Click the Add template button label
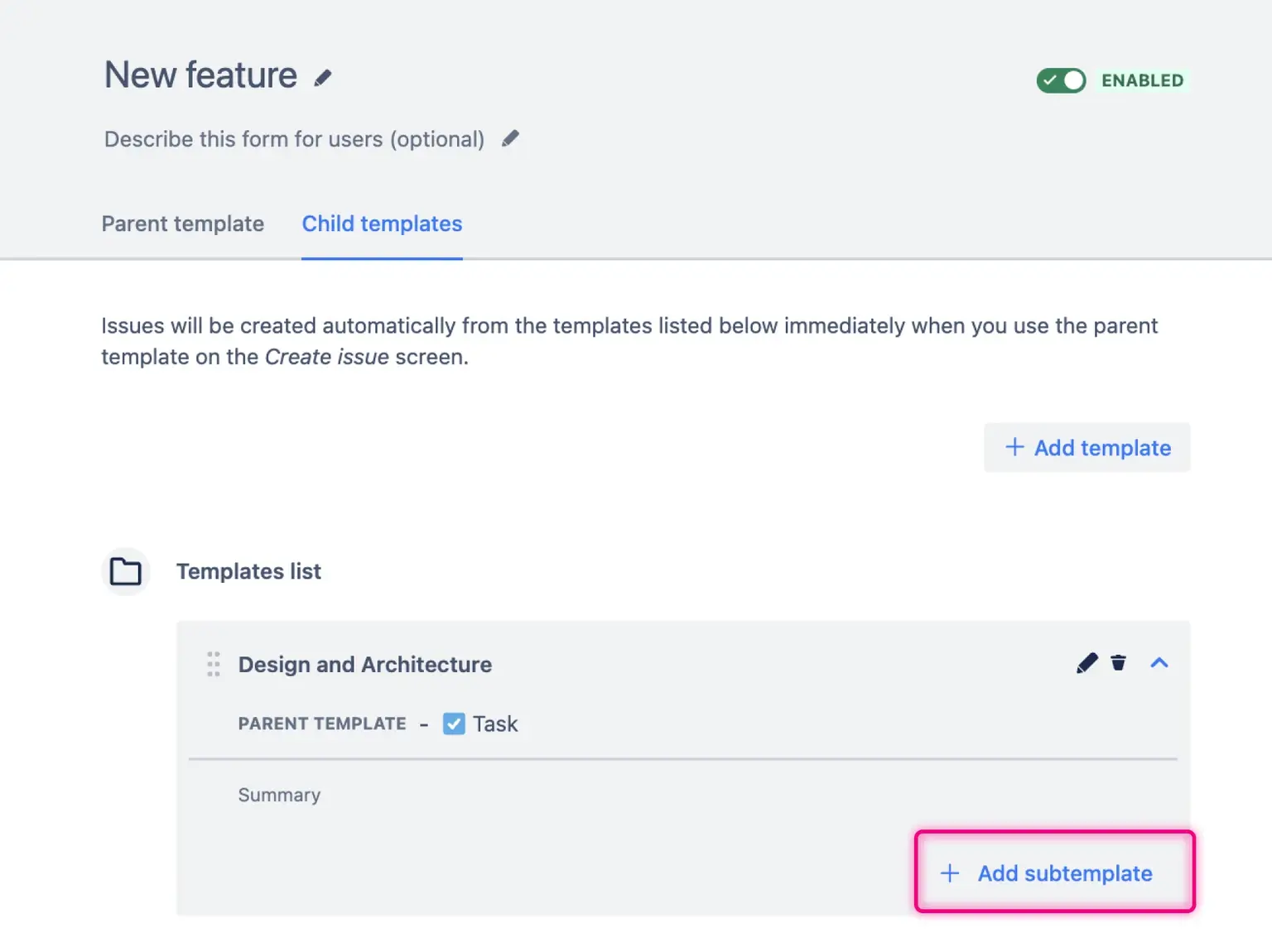 point(1102,448)
